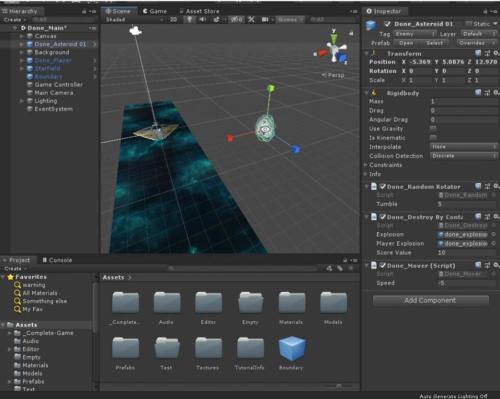This screenshot has width=500, height=399.
Task: Open the scene Gizmos dropdown
Action: click(291, 20)
